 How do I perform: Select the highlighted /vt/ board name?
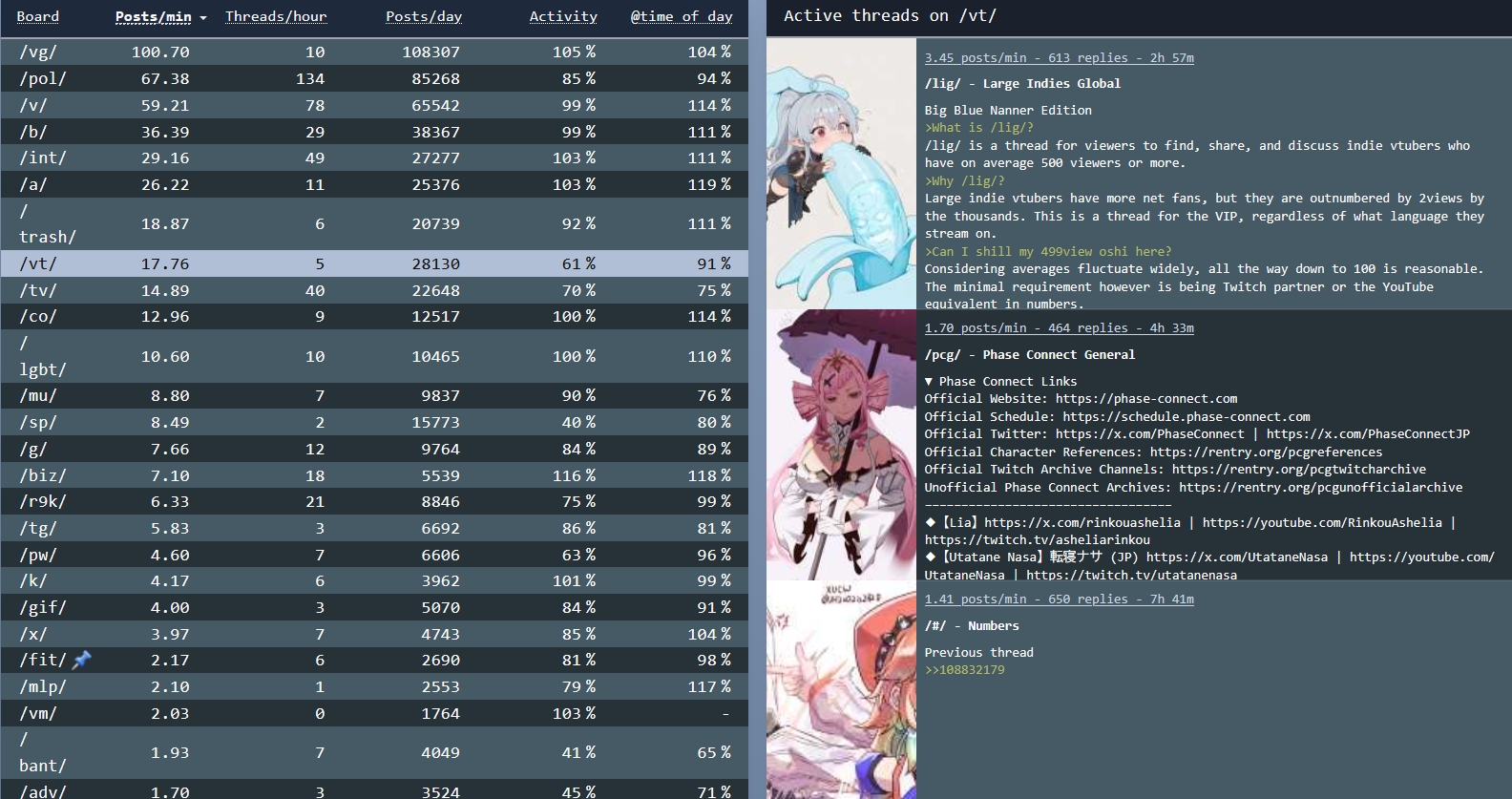pyautogui.click(x=38, y=263)
